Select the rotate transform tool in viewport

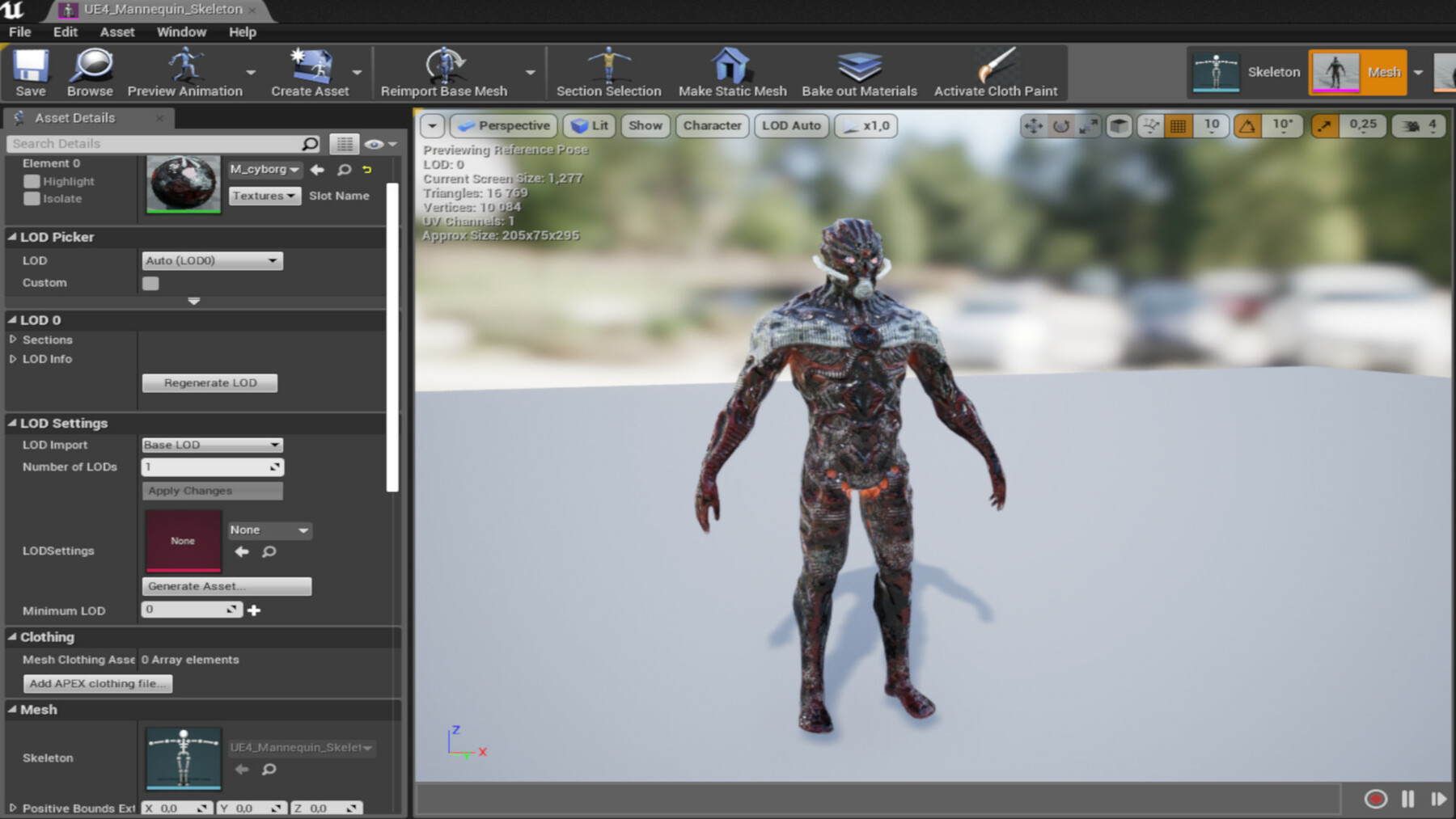tap(1061, 125)
